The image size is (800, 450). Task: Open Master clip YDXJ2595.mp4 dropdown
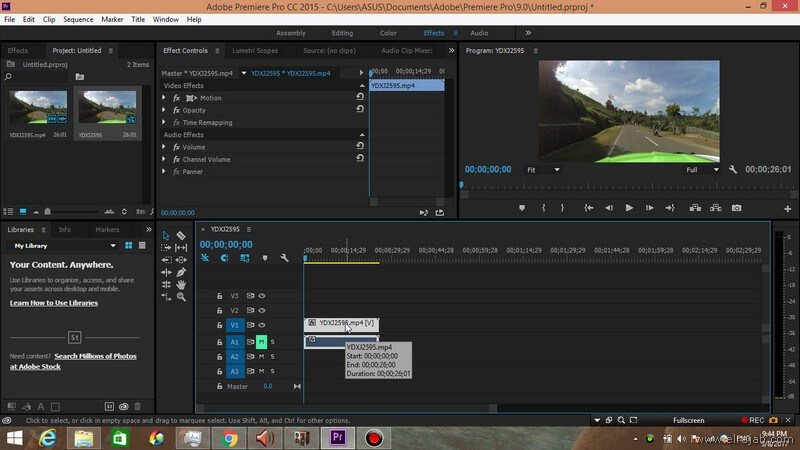pos(244,73)
